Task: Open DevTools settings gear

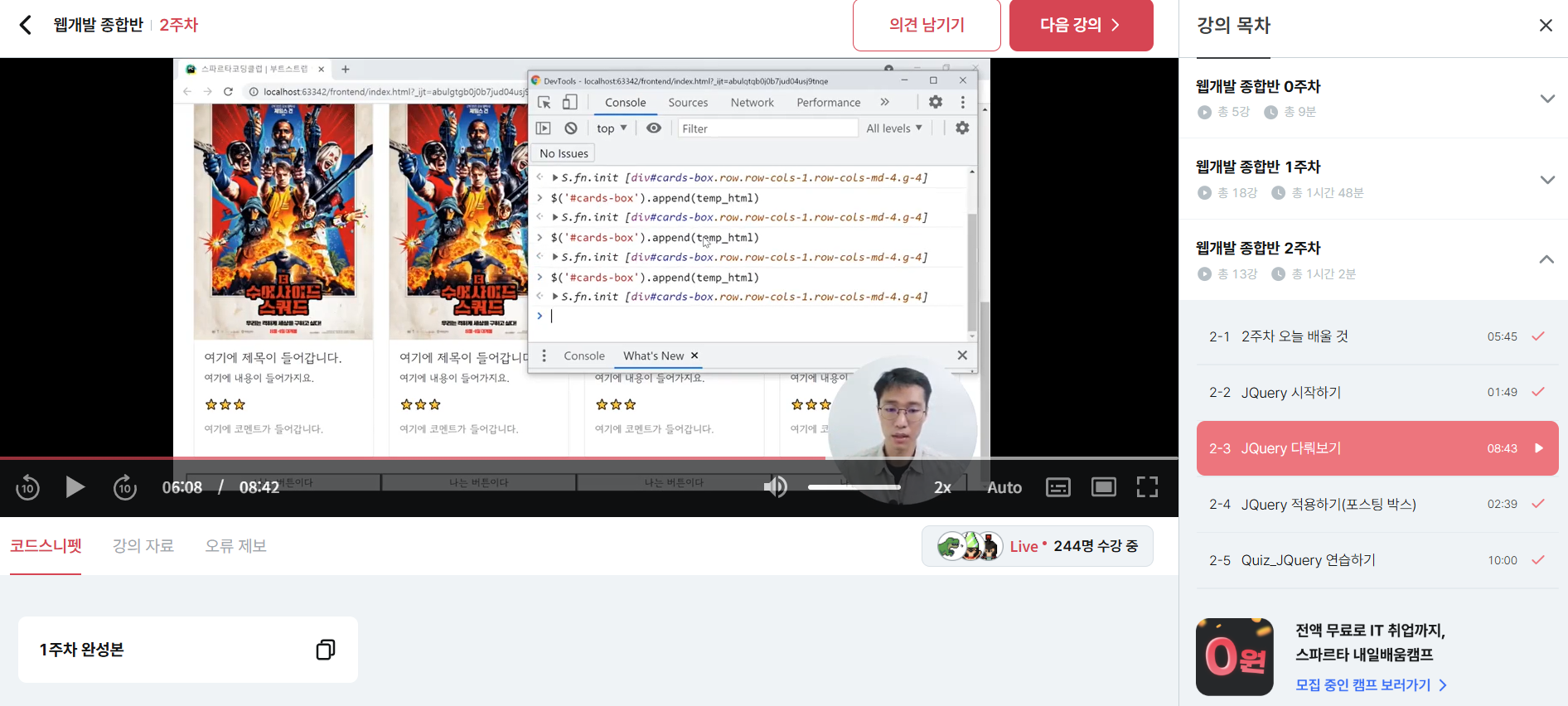Action: 936,102
